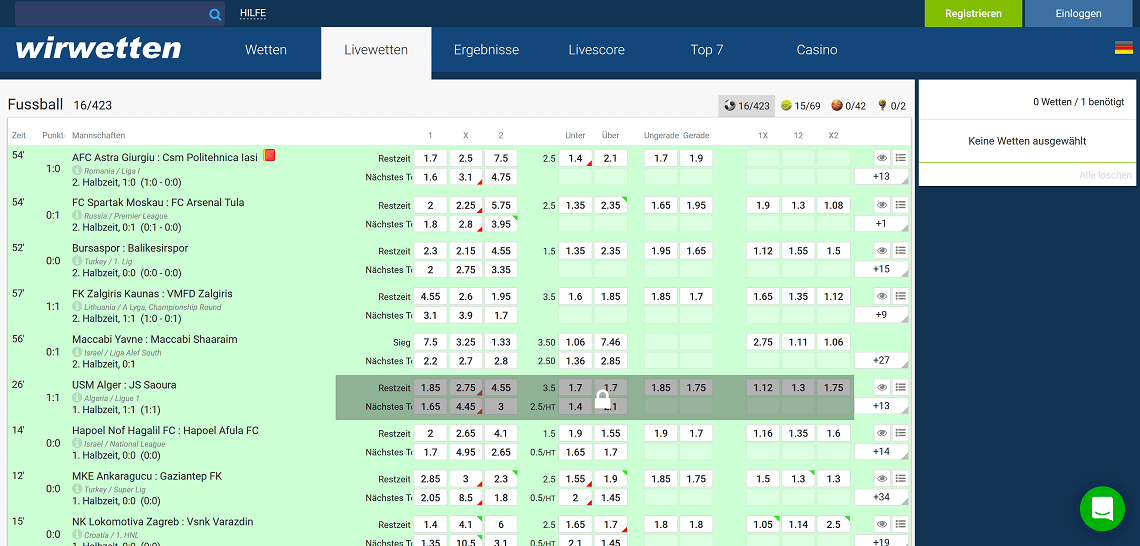The width and height of the screenshot is (1140, 546).
Task: Open FC Spartak Moskau : FC Arsenal Tula match
Action: point(158,202)
